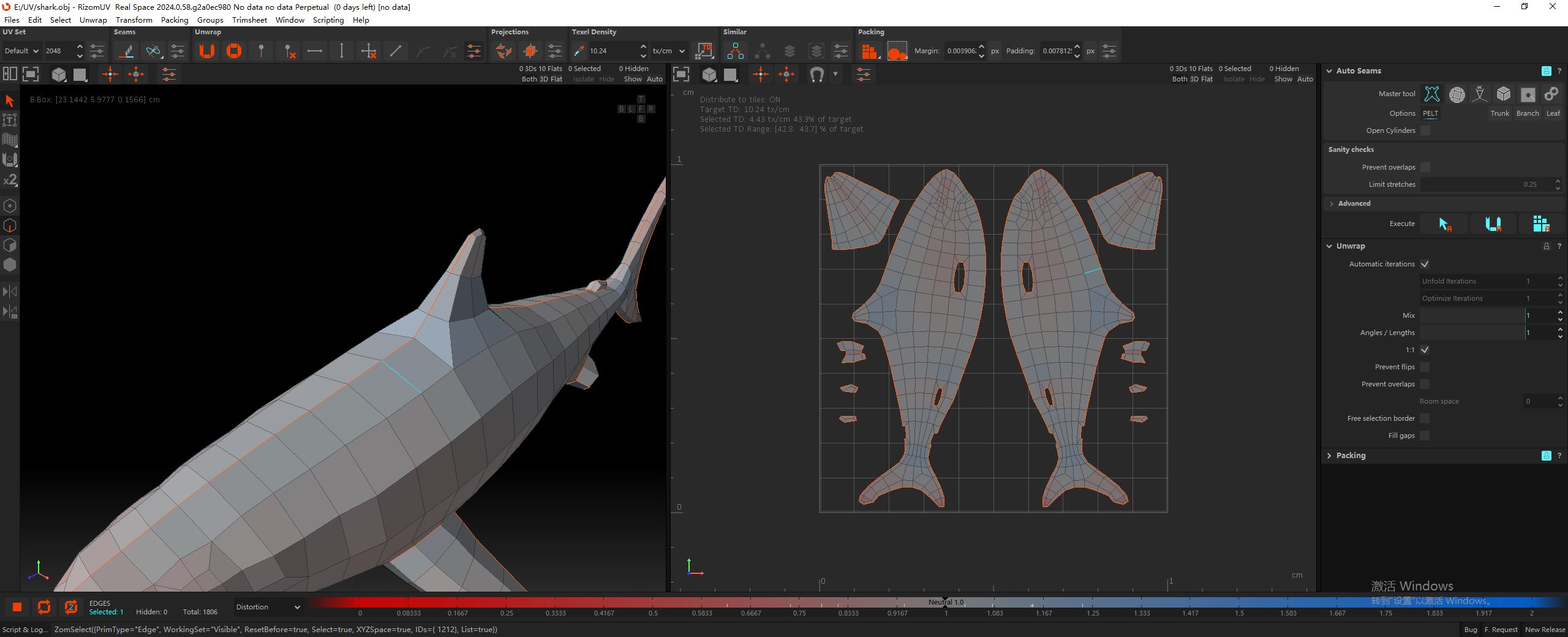This screenshot has width=1568, height=637.
Task: Click the texel density picker icon
Action: click(x=579, y=51)
